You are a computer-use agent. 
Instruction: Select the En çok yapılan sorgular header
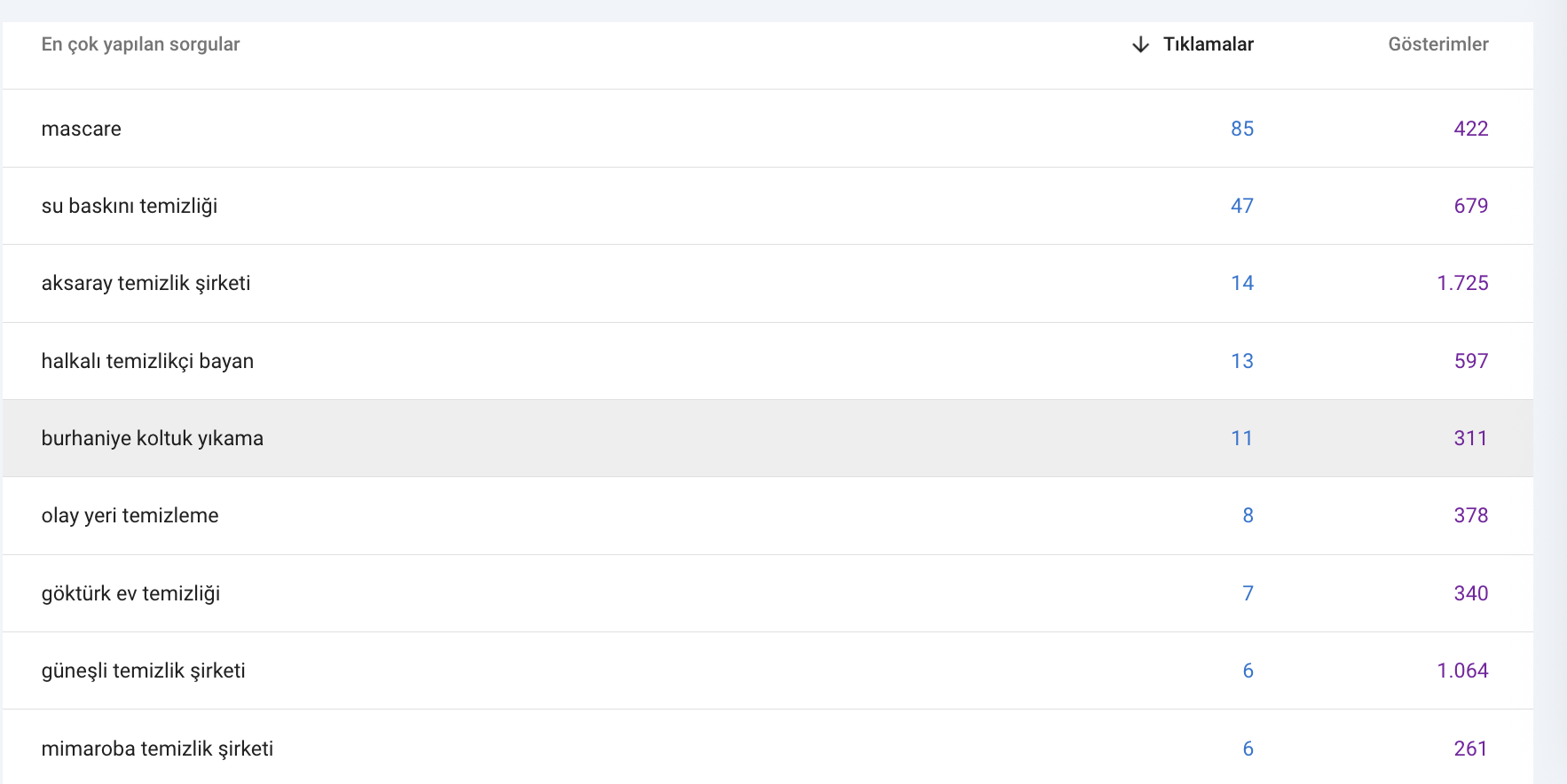coord(140,44)
